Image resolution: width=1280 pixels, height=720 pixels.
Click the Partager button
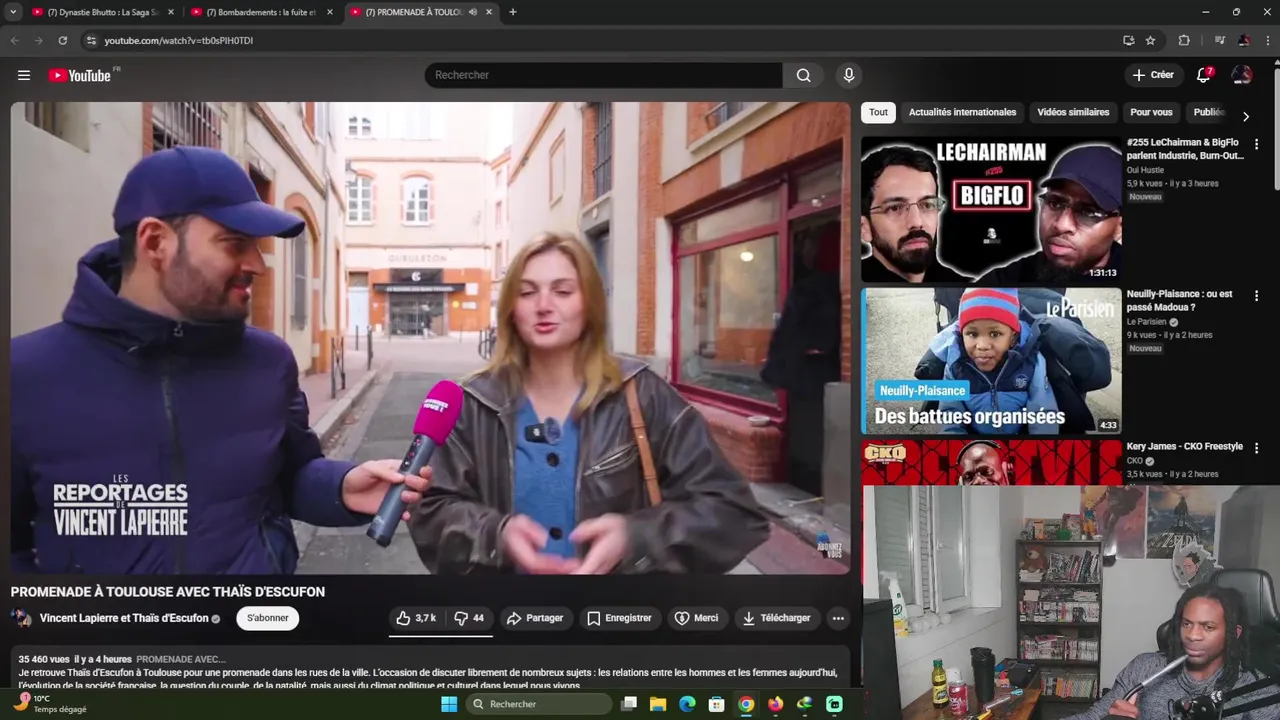[x=535, y=618]
